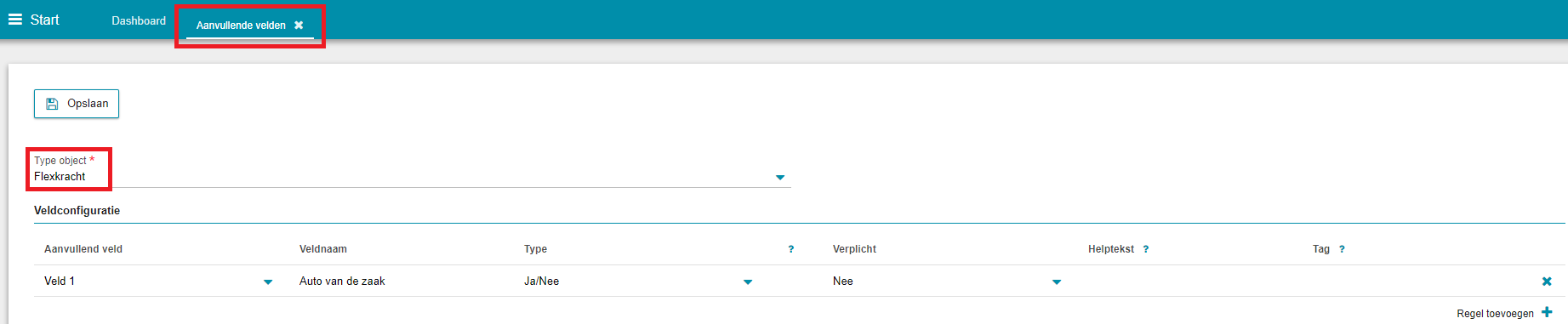Click the Start label in the header

[x=45, y=20]
